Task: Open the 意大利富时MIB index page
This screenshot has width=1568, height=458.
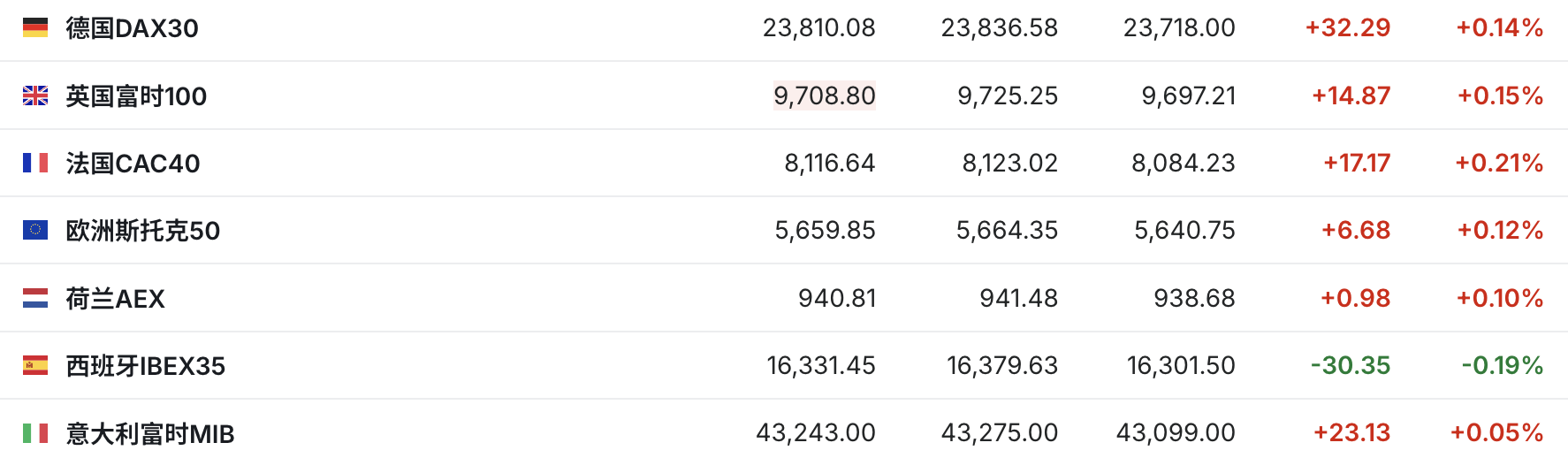Action: [150, 434]
